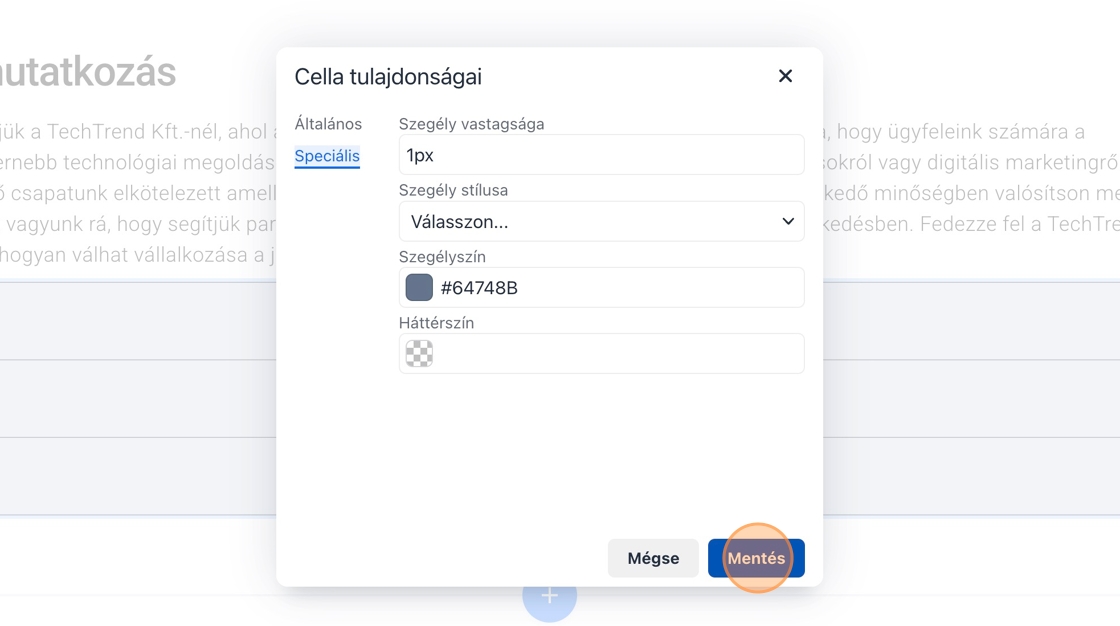Screen dimensions: 1120x626
Task: Switch to the Általános tab
Action: [328, 124]
